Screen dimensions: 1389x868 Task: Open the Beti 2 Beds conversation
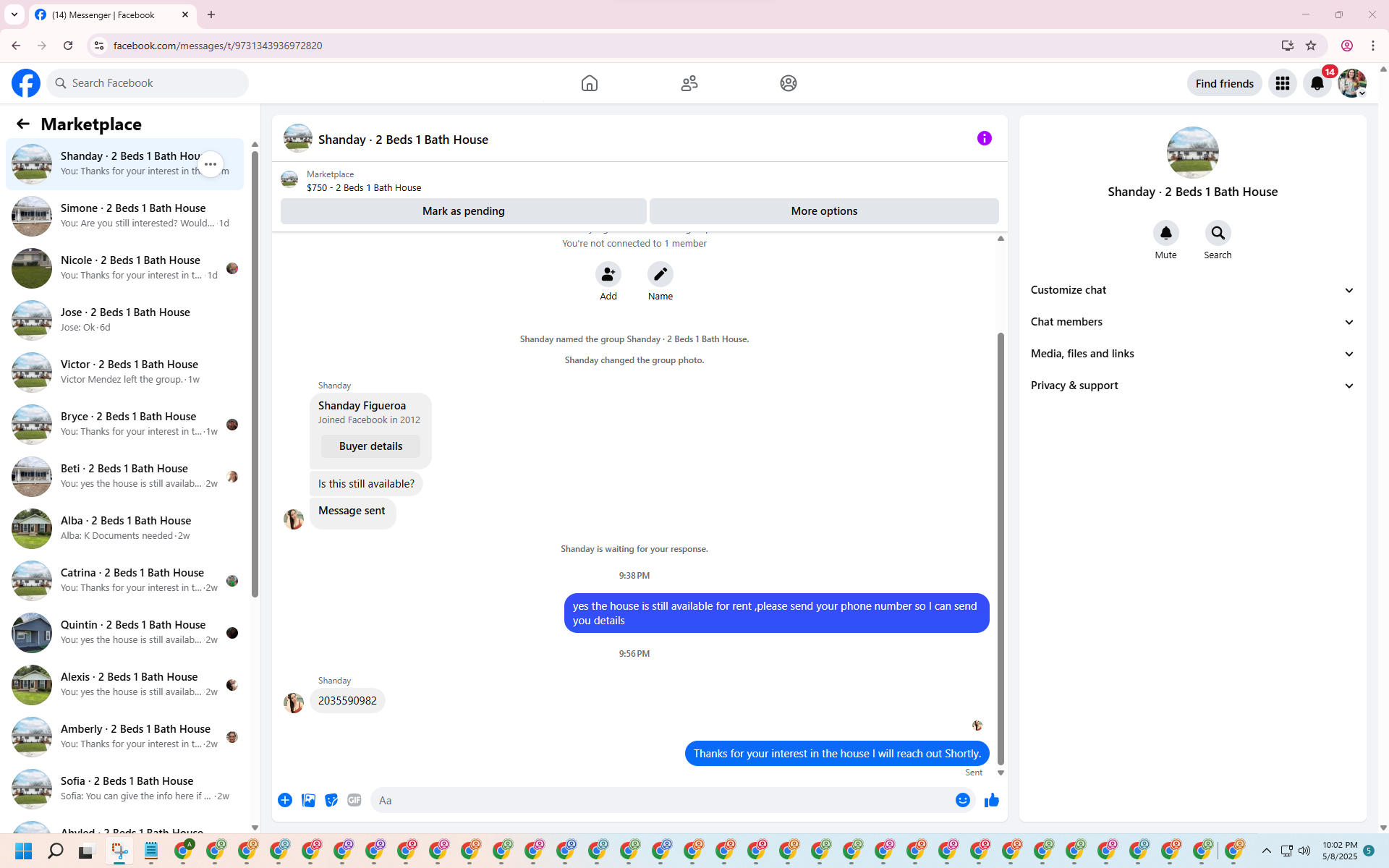pyautogui.click(x=124, y=477)
